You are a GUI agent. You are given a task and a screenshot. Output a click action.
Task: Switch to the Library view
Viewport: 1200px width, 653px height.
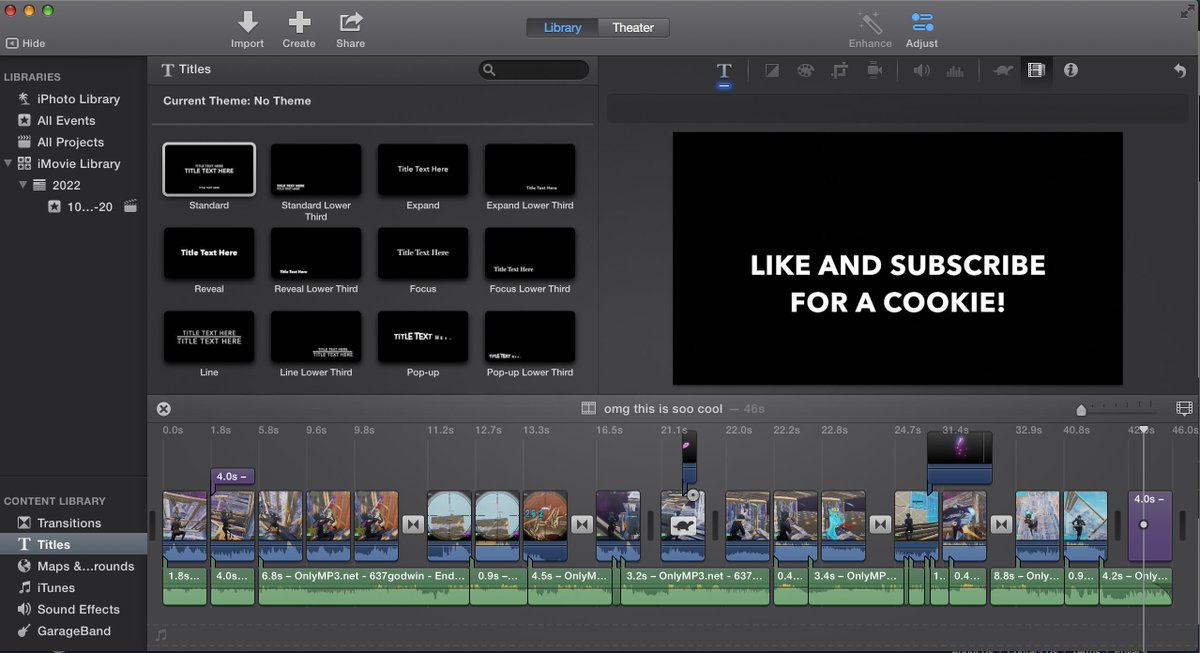point(562,28)
